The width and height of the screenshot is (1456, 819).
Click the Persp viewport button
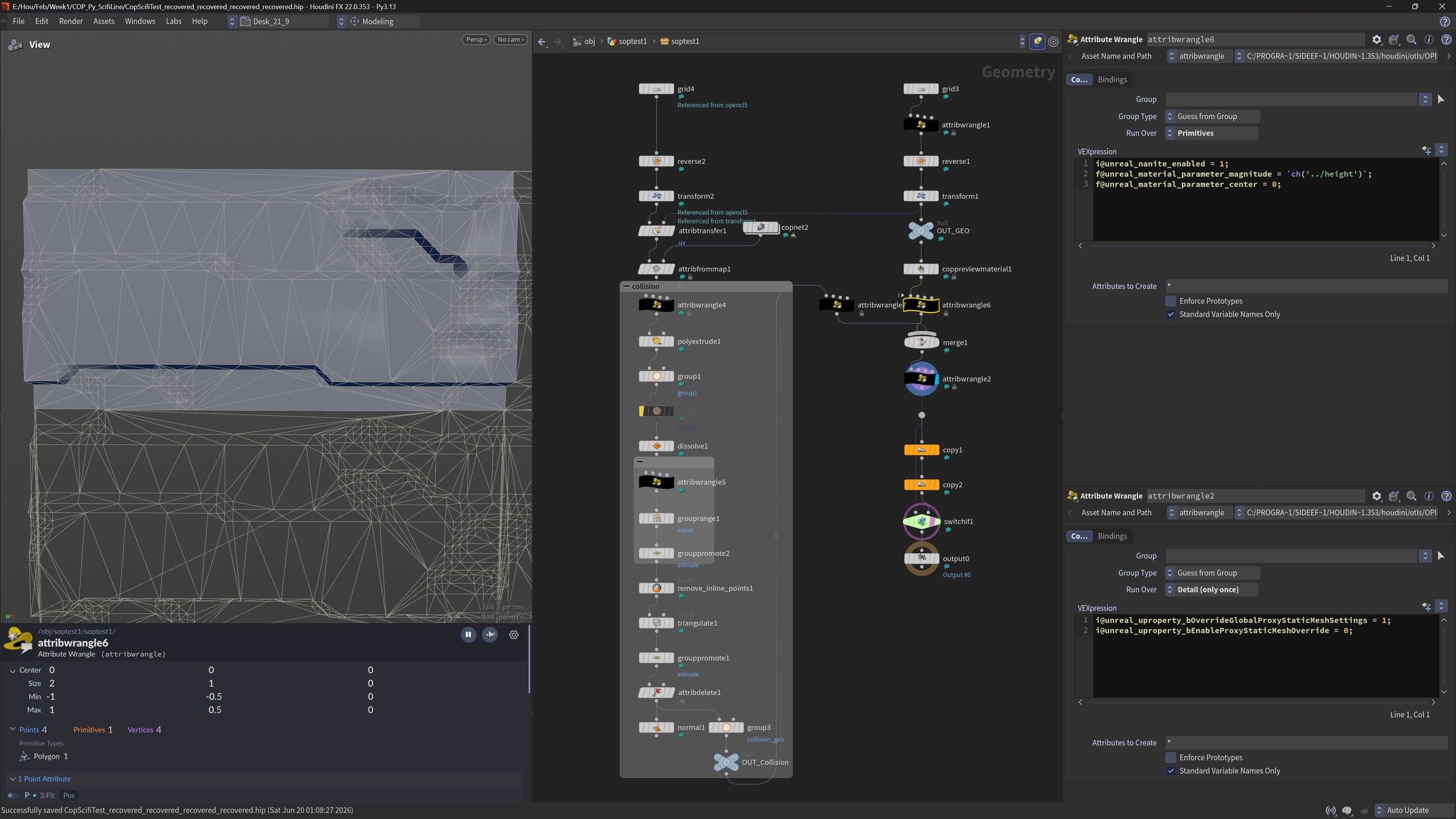point(476,39)
